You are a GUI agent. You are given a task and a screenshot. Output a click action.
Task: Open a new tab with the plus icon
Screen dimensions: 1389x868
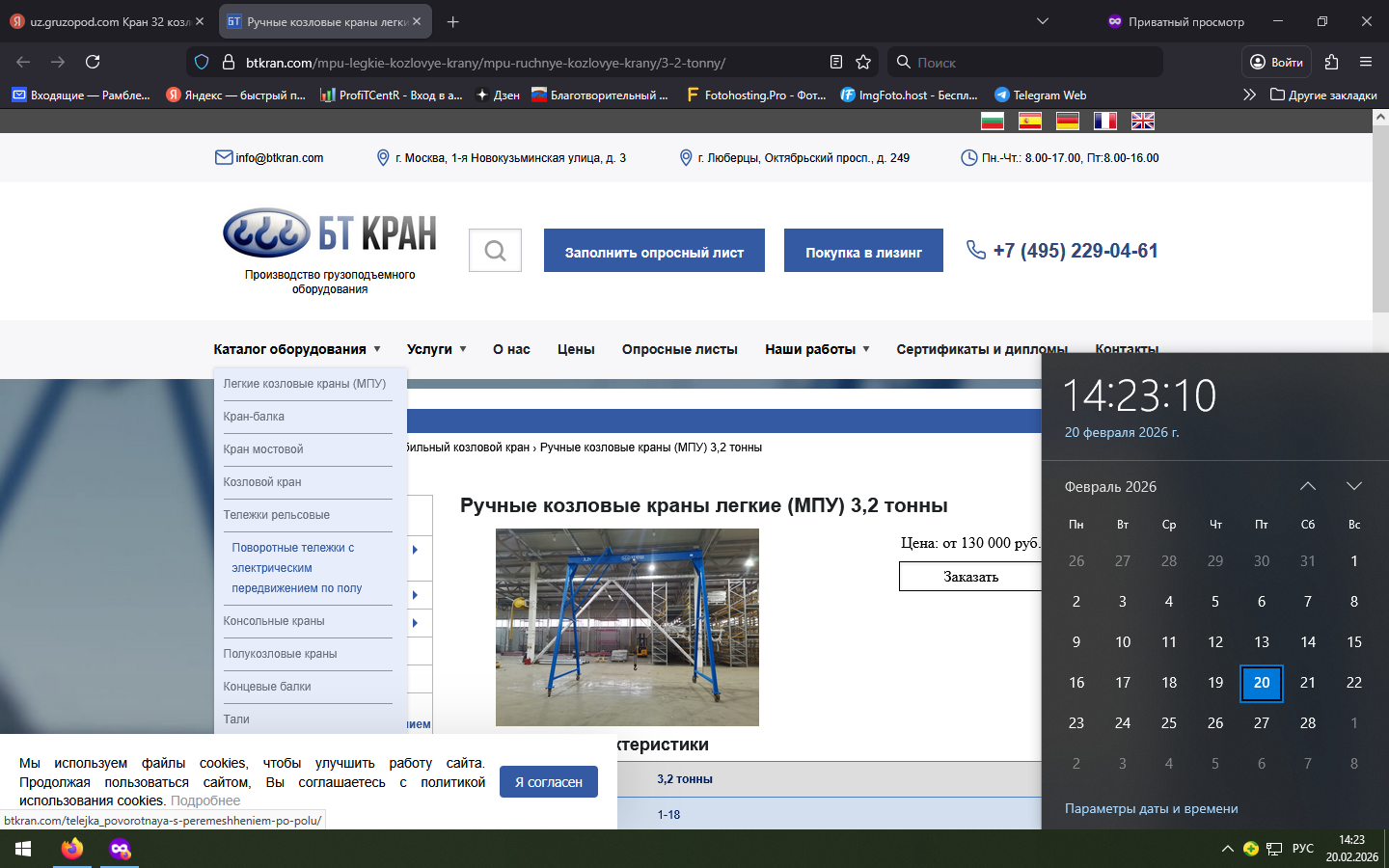point(453,21)
